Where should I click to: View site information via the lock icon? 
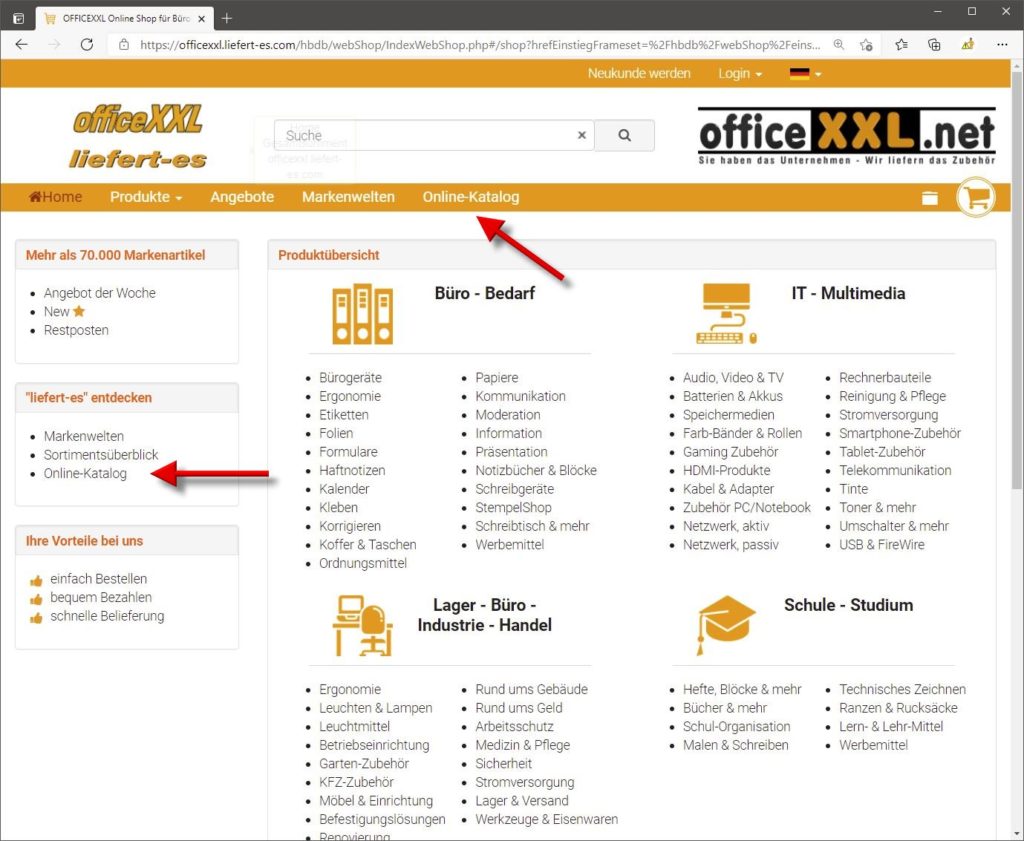(123, 44)
